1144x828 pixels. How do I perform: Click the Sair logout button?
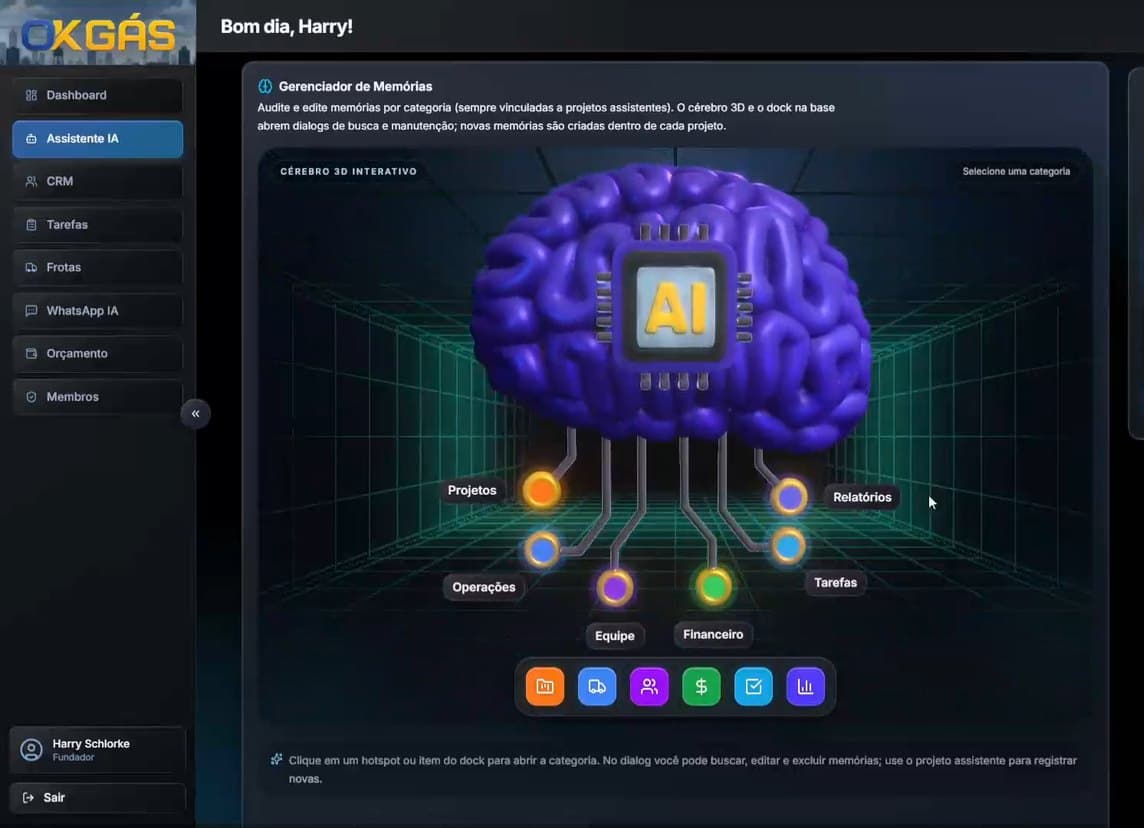(98, 797)
